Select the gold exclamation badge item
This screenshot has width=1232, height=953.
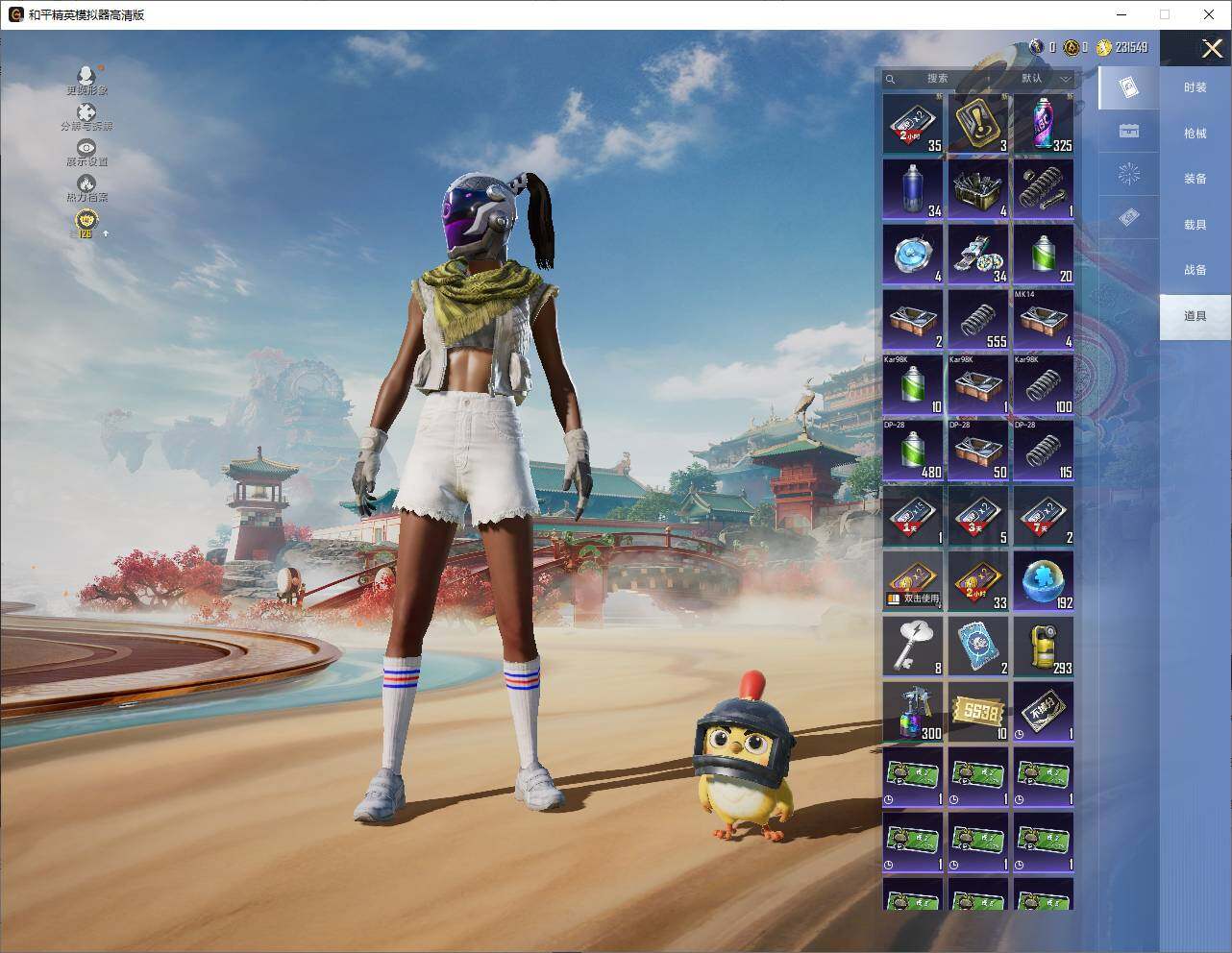click(x=978, y=124)
